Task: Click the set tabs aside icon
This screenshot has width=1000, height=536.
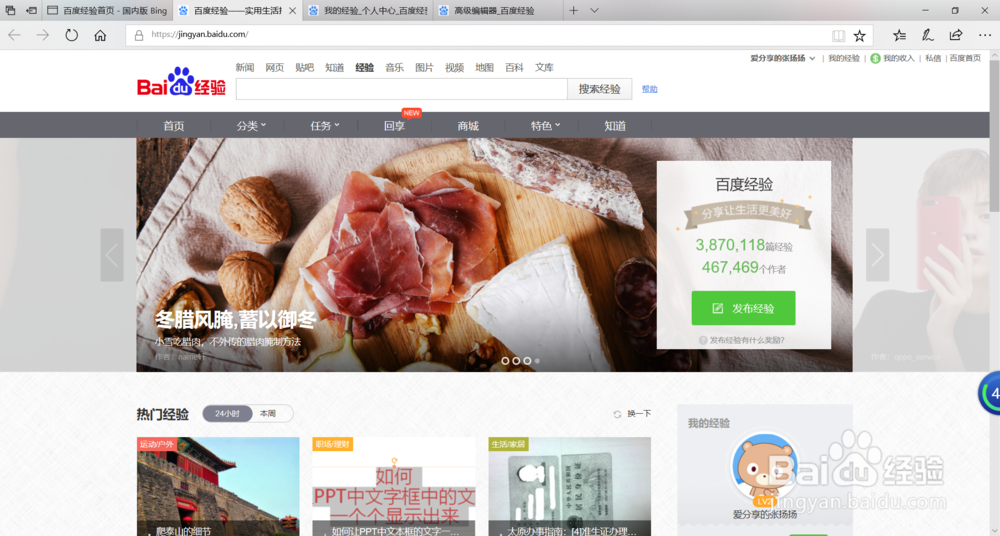Action: pyautogui.click(x=31, y=10)
